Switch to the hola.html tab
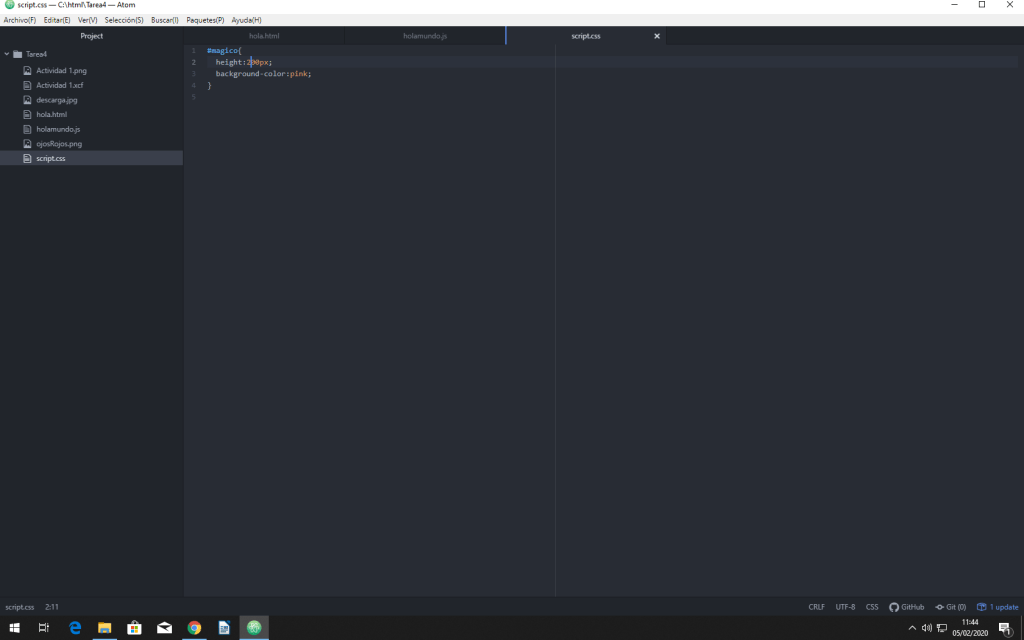Image resolution: width=1024 pixels, height=640 pixels. pos(264,36)
